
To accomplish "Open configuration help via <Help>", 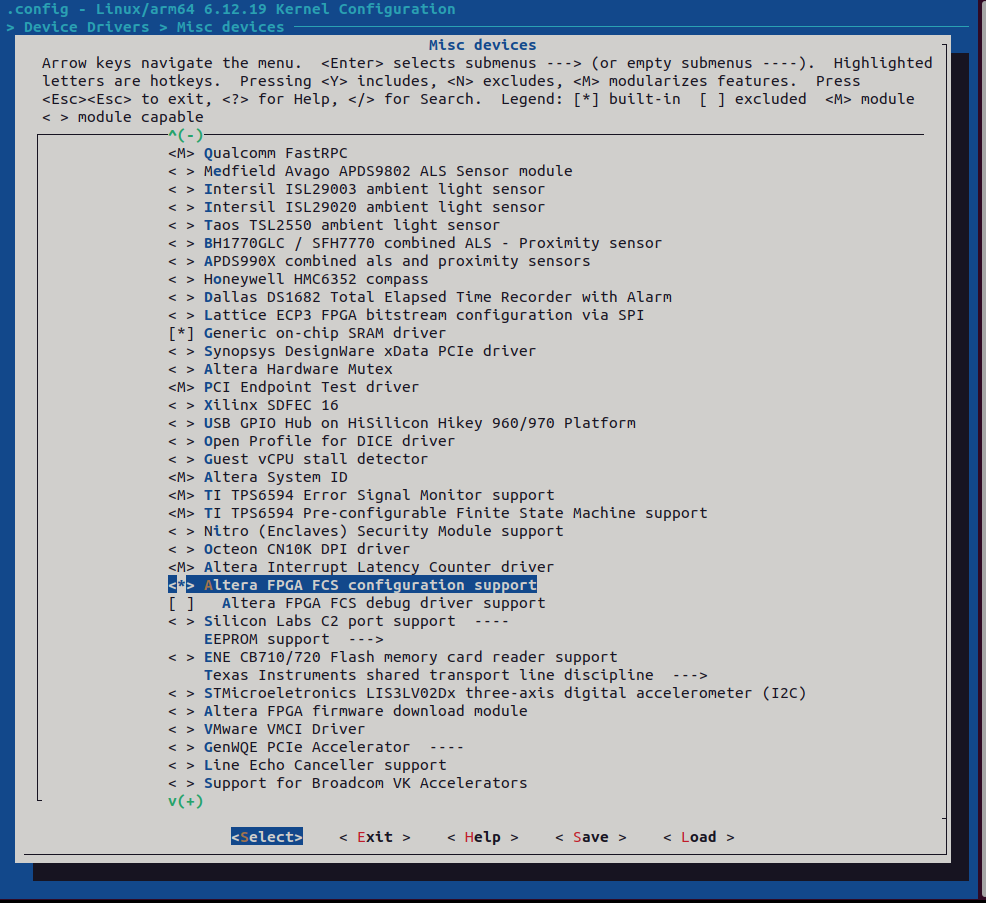I will (x=484, y=837).
